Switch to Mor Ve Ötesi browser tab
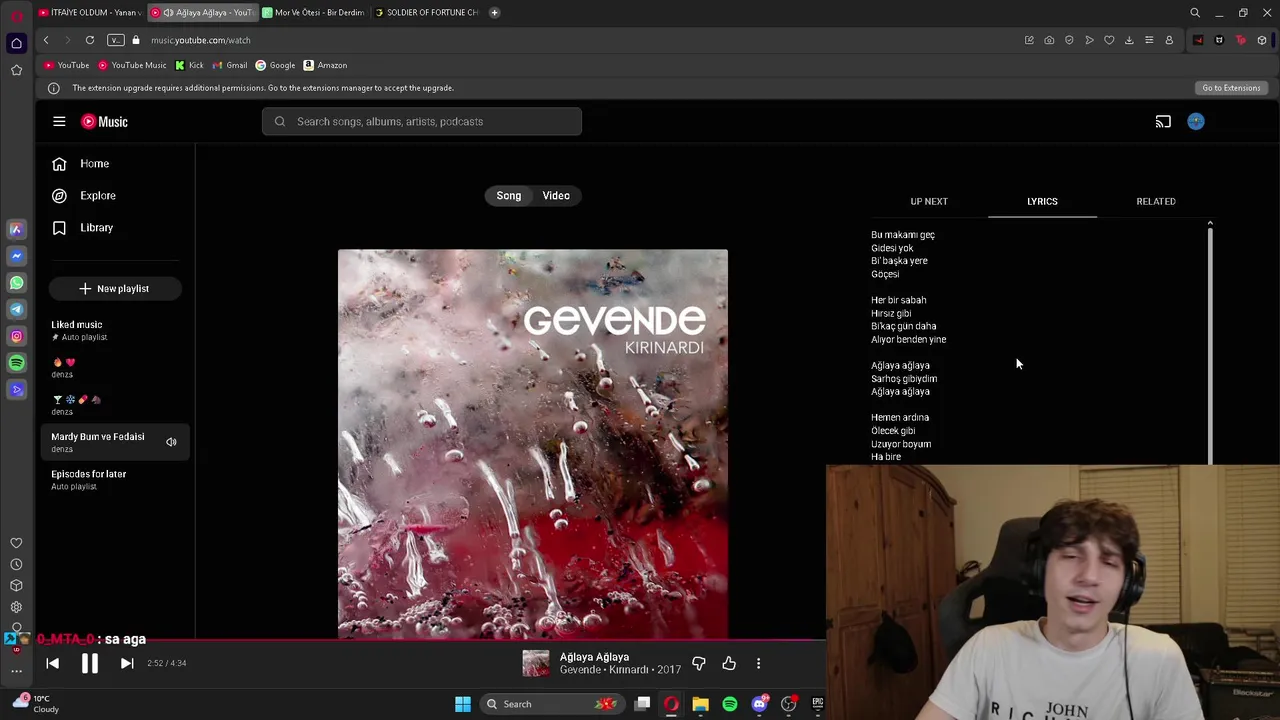 click(x=315, y=12)
